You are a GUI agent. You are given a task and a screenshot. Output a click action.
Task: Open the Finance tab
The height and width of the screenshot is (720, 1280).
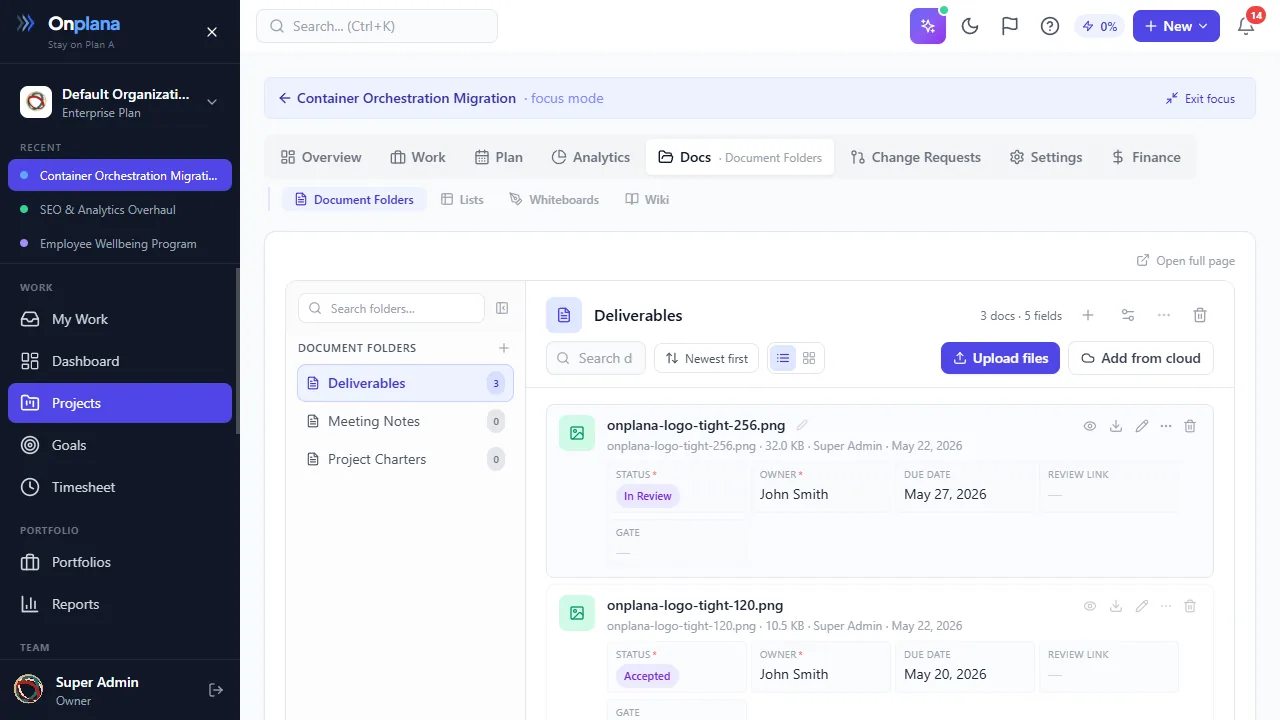(x=1146, y=157)
